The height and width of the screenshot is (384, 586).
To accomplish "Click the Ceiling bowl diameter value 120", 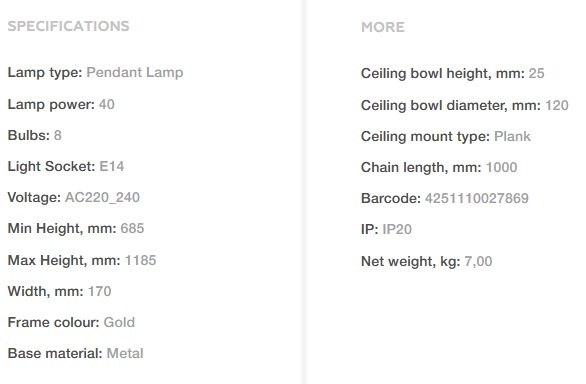I will 557,105.
